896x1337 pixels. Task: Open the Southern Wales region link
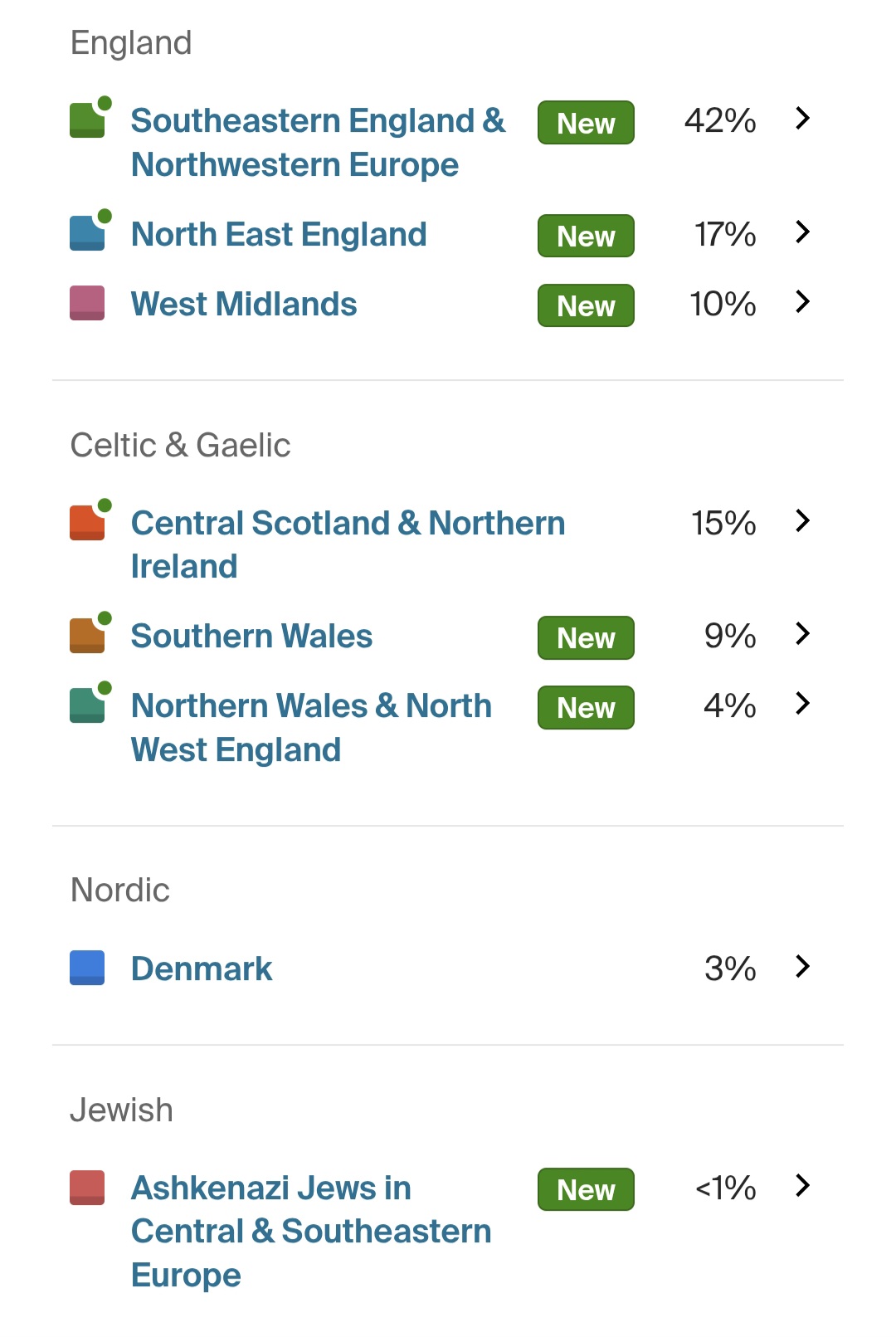click(251, 637)
